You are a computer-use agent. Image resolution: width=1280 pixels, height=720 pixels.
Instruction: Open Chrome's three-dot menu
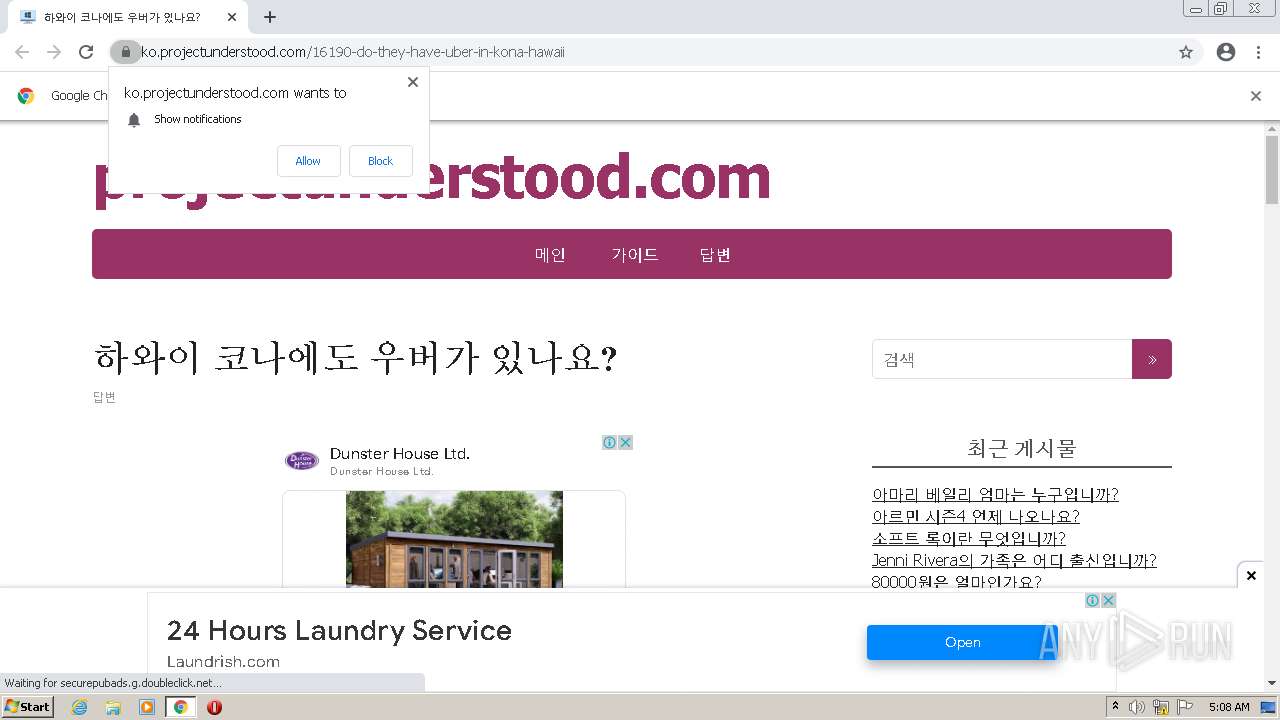[1258, 52]
